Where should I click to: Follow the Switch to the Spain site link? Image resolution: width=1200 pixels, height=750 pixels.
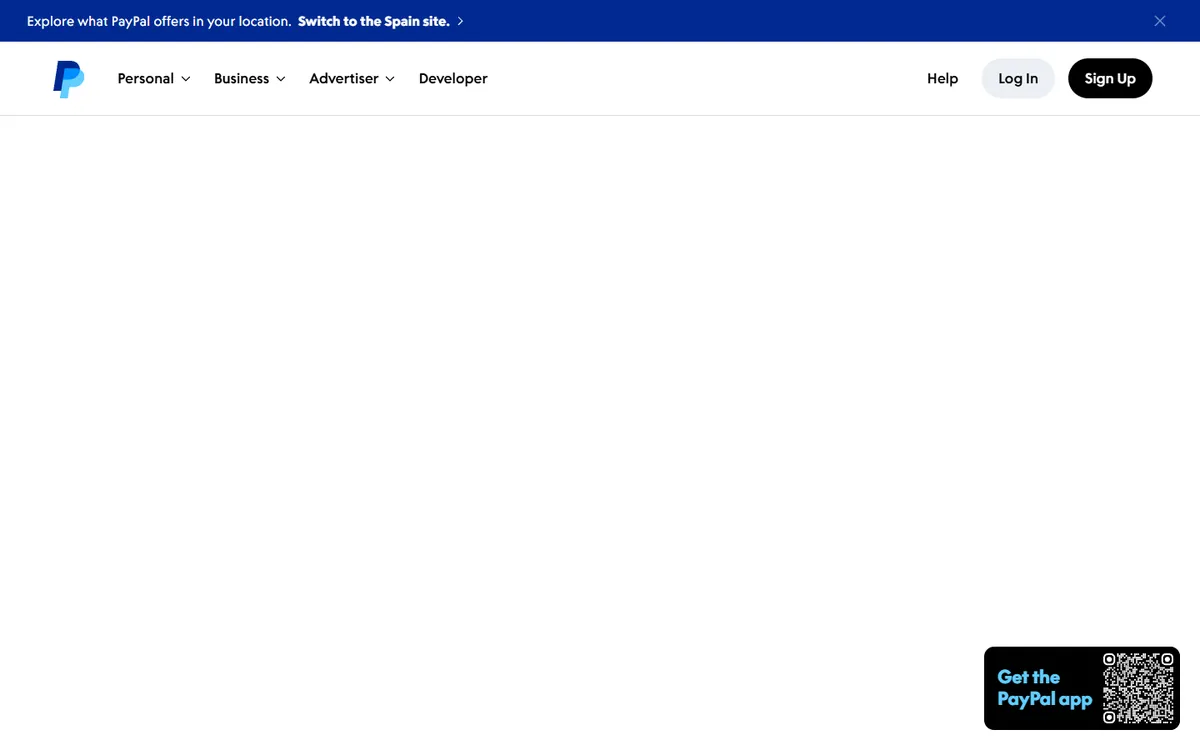(x=380, y=21)
